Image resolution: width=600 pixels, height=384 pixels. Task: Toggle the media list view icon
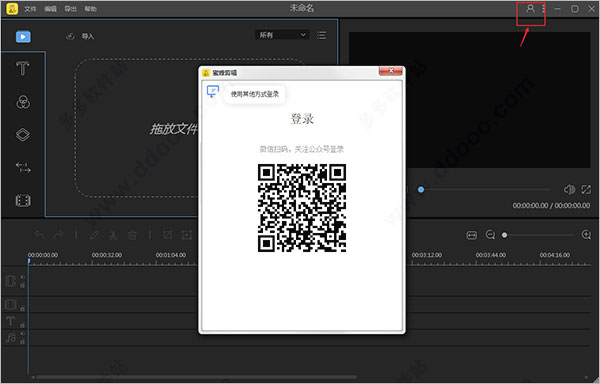coord(322,35)
